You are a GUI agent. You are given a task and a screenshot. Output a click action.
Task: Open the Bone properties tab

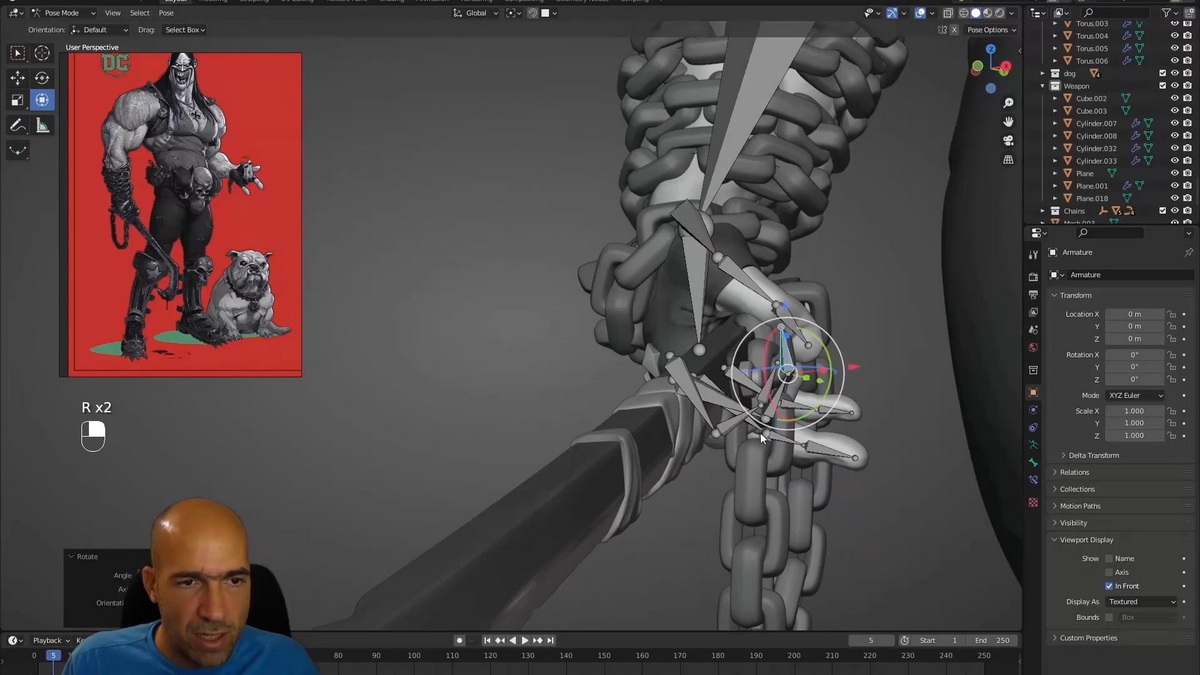tap(1033, 462)
